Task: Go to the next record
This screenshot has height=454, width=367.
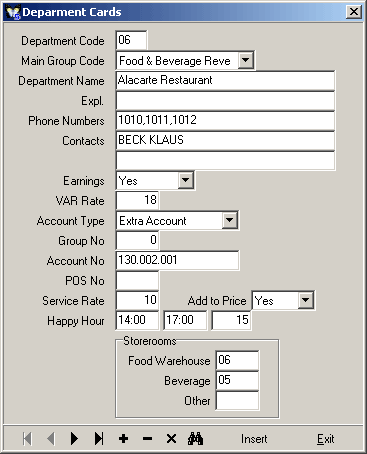Action: [74, 438]
